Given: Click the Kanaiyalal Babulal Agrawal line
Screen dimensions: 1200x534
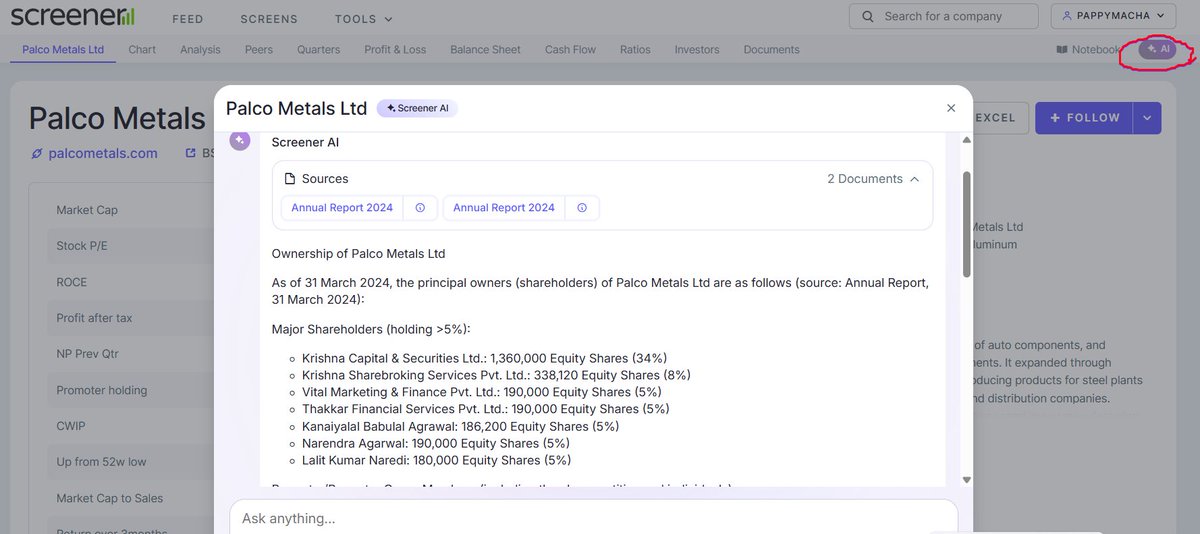Looking at the screenshot, I should coord(460,426).
